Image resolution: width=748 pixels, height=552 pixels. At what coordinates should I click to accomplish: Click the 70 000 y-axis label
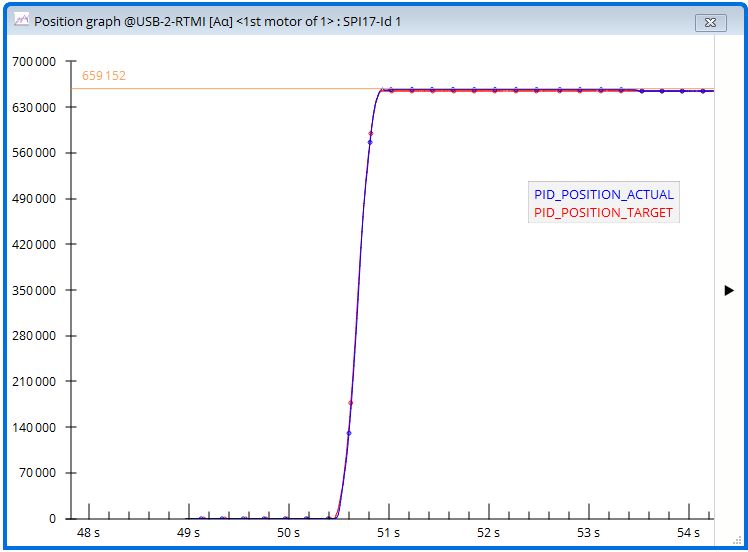tap(37, 473)
